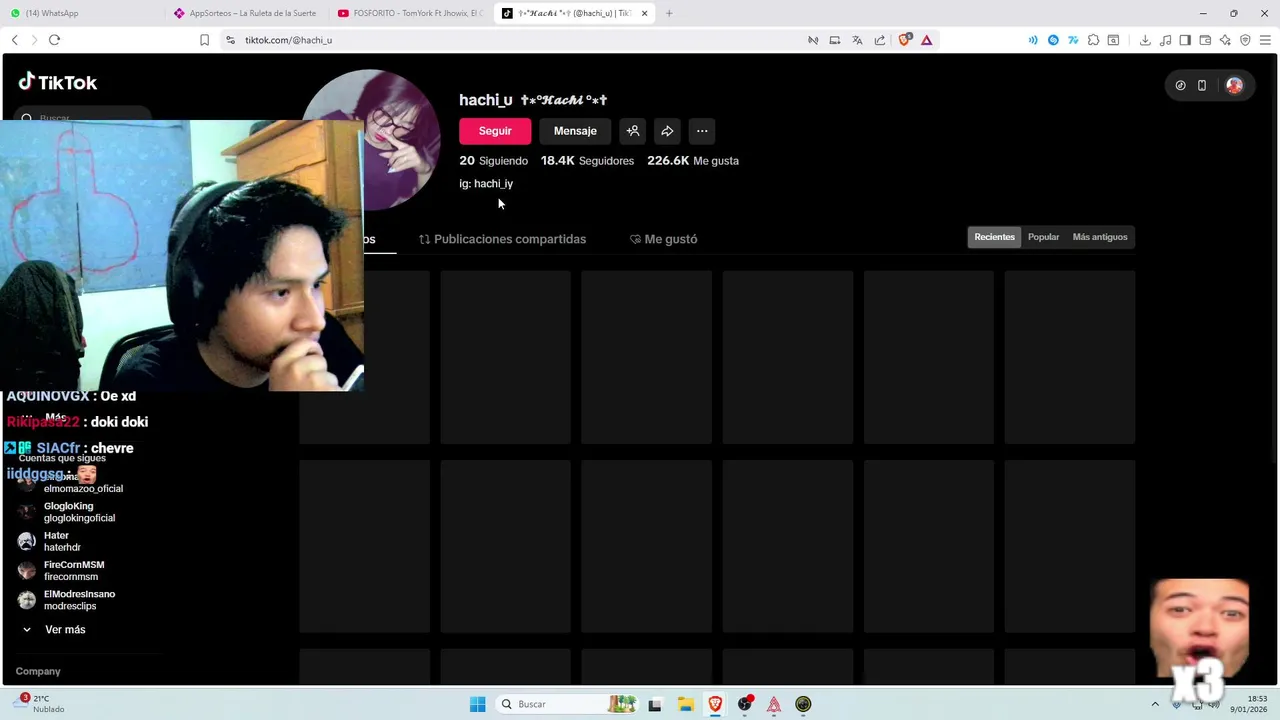Click the browser share page icon
The width and height of the screenshot is (1280, 720).
point(880,40)
